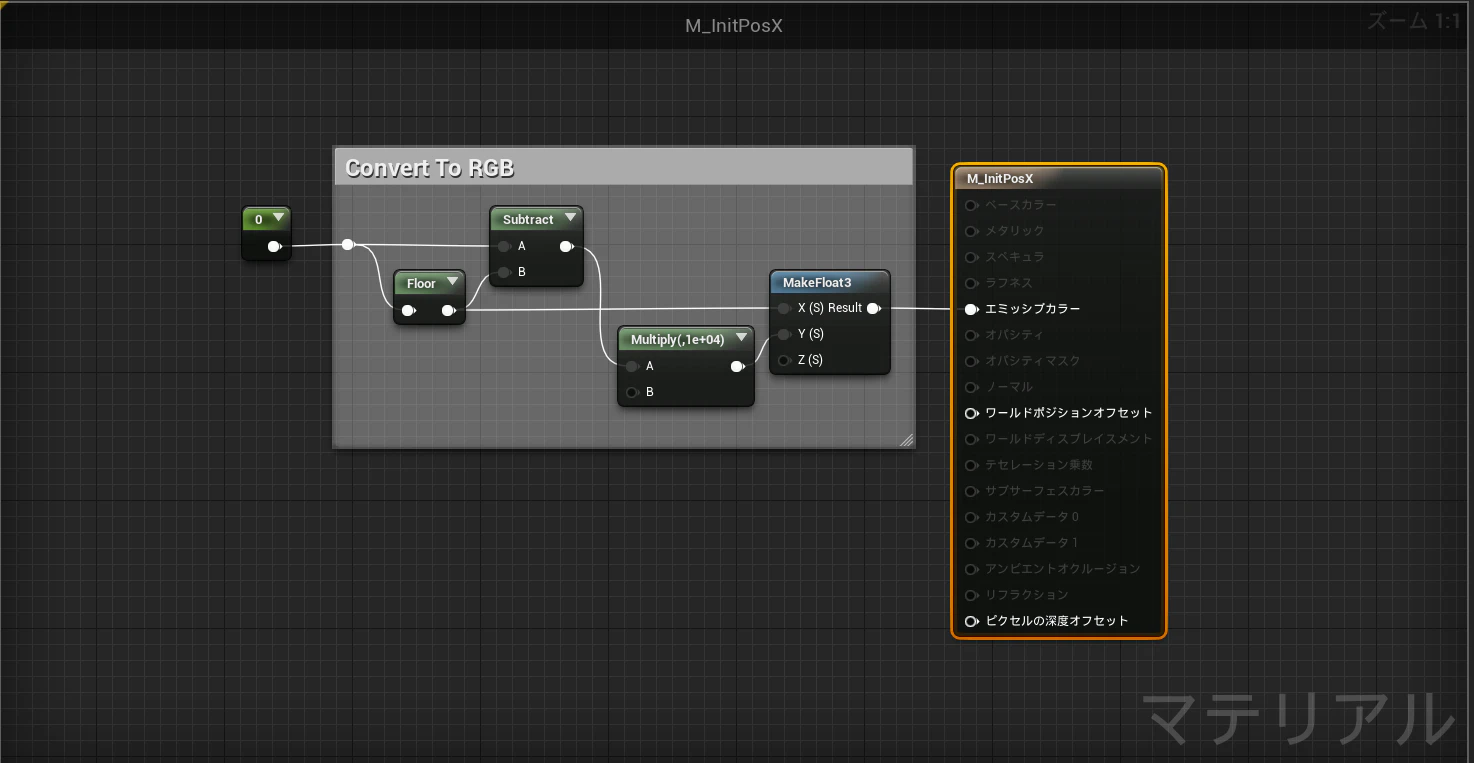This screenshot has width=1474, height=763.
Task: Click the ラフネス input pin
Action: (971, 283)
